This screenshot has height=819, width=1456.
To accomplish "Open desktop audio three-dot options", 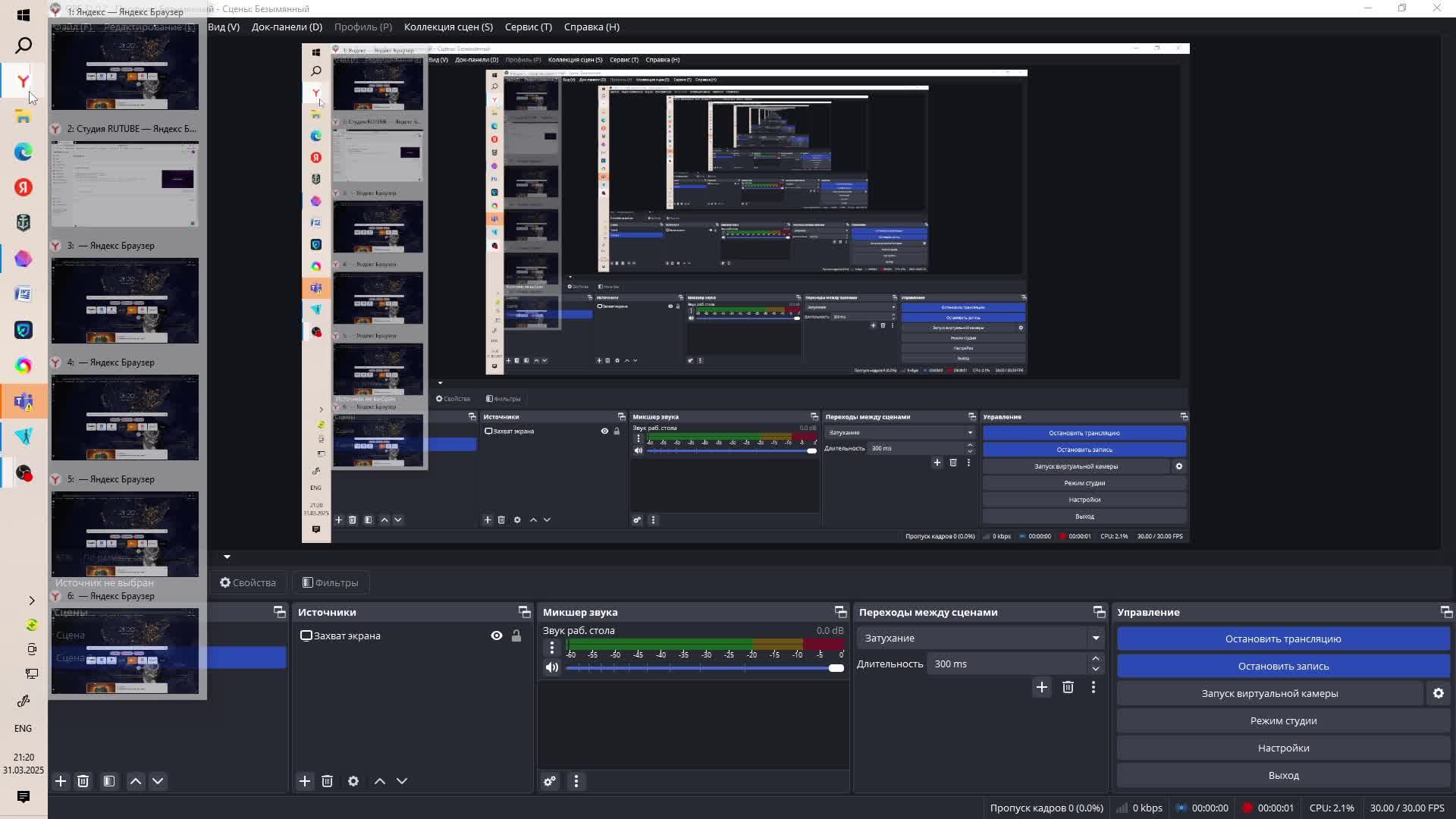I will pyautogui.click(x=552, y=647).
